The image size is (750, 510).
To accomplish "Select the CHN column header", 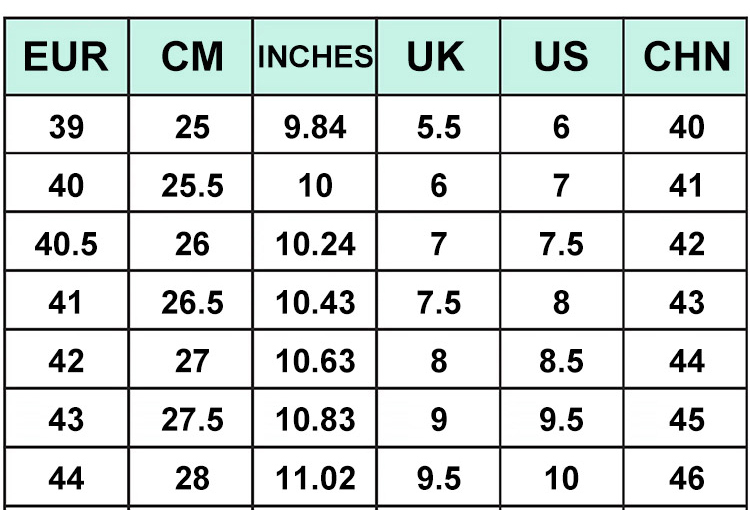I will [687, 57].
